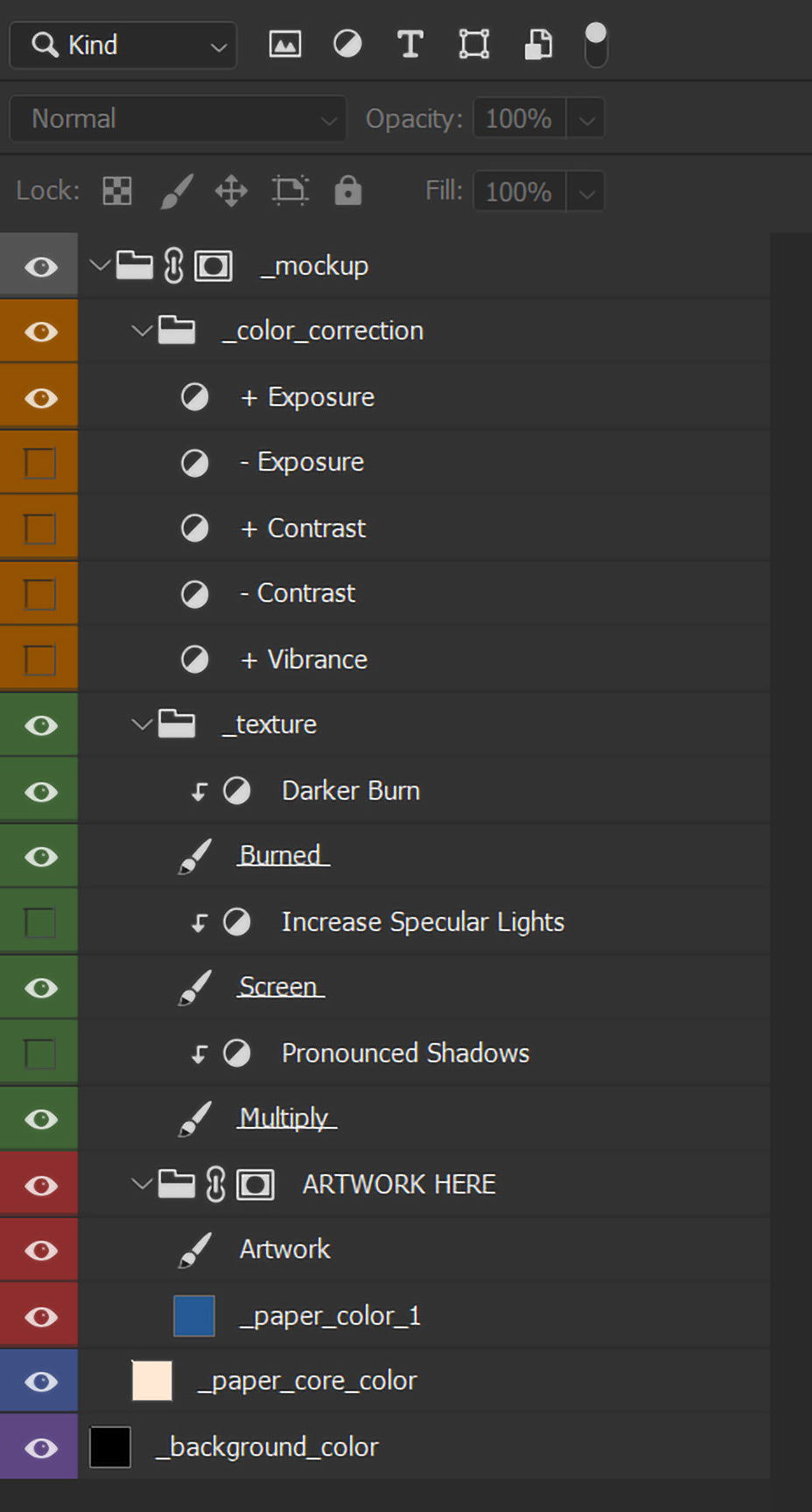Filter layers by shape layer icon

coord(473,44)
